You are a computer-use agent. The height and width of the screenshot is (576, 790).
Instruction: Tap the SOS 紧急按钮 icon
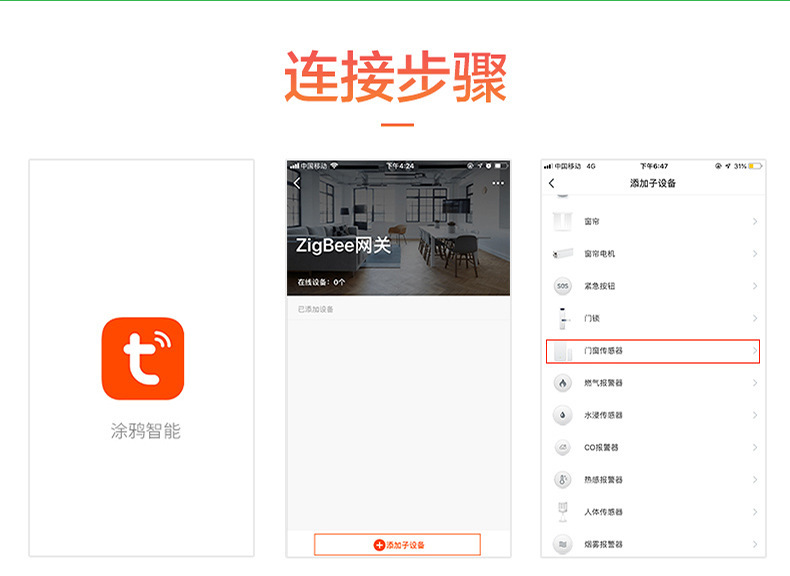click(x=562, y=286)
